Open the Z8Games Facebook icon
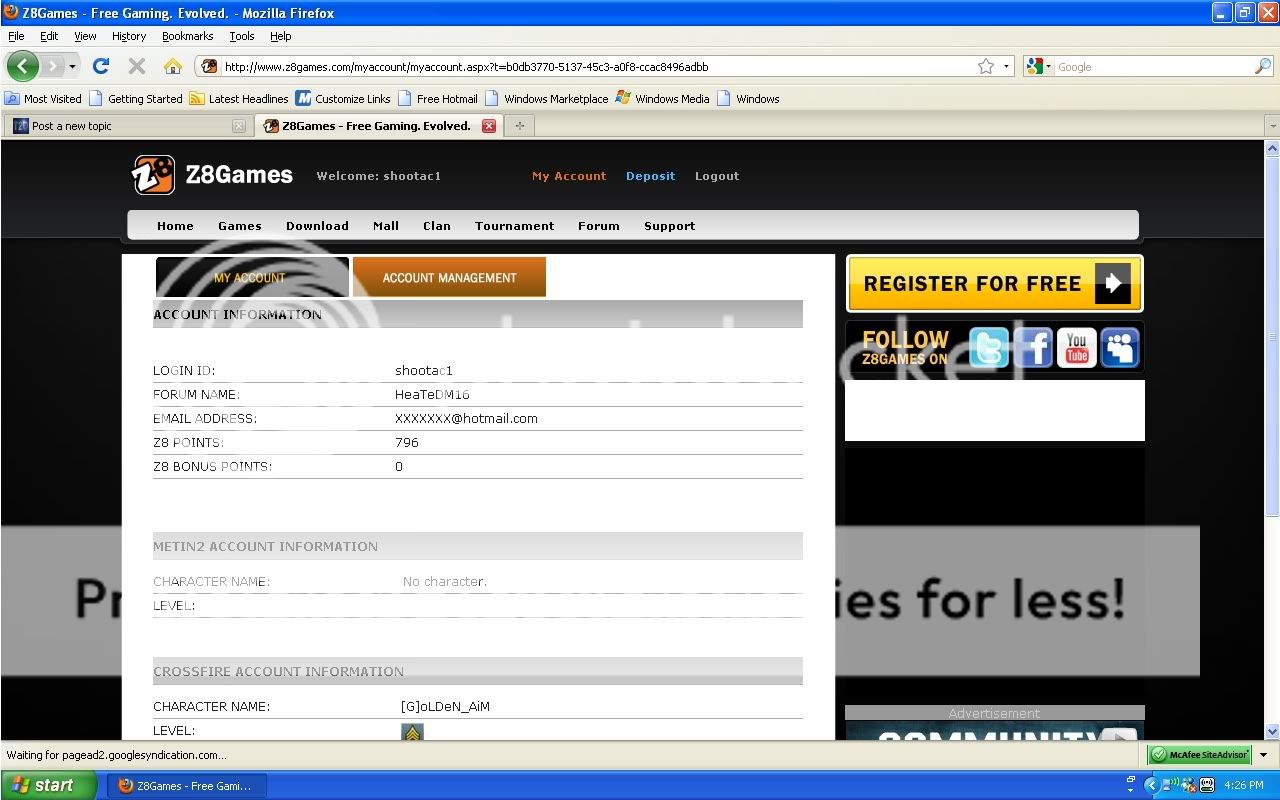Viewport: 1280px width, 800px height. point(1033,348)
